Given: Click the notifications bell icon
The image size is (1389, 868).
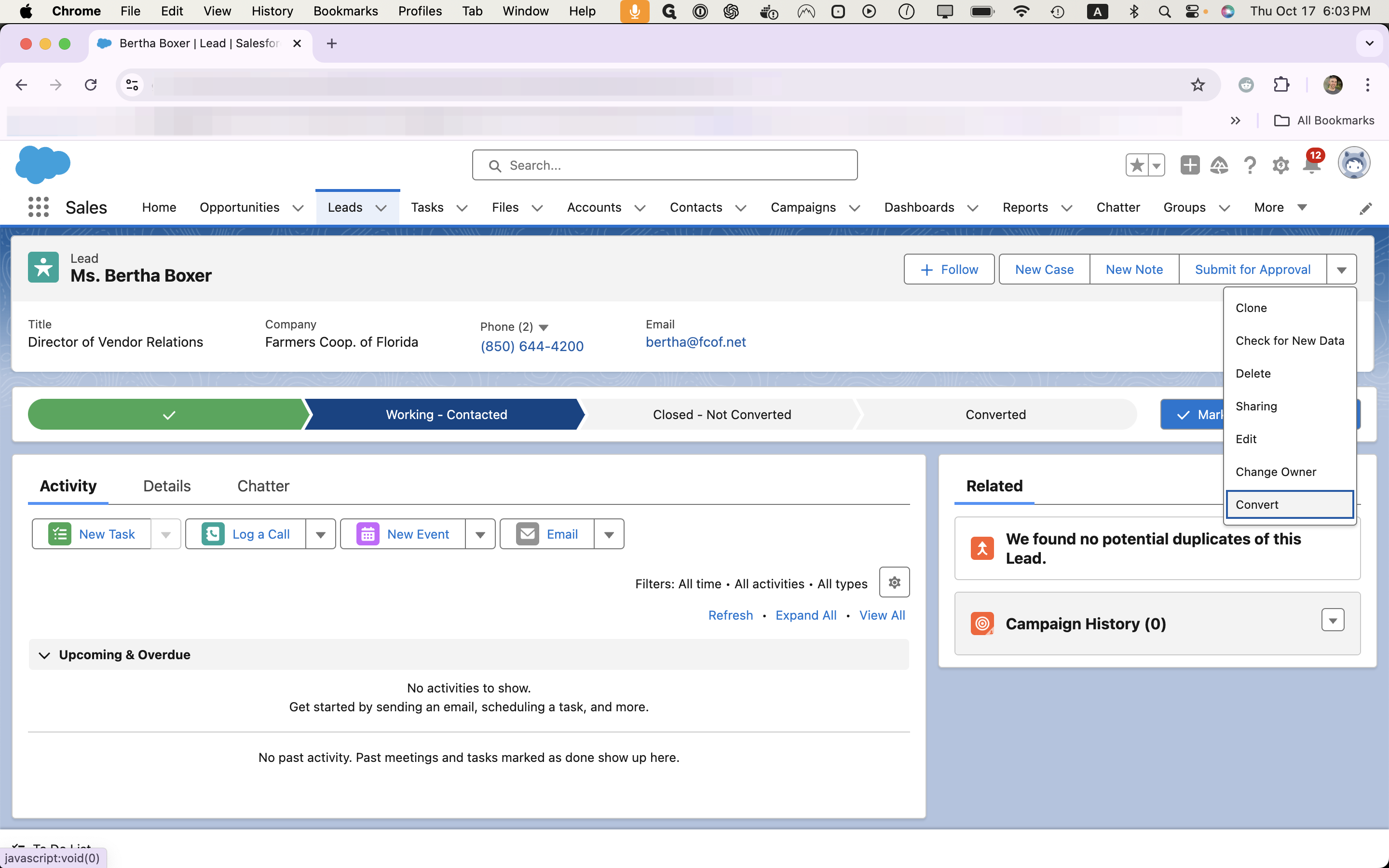Looking at the screenshot, I should [1312, 165].
